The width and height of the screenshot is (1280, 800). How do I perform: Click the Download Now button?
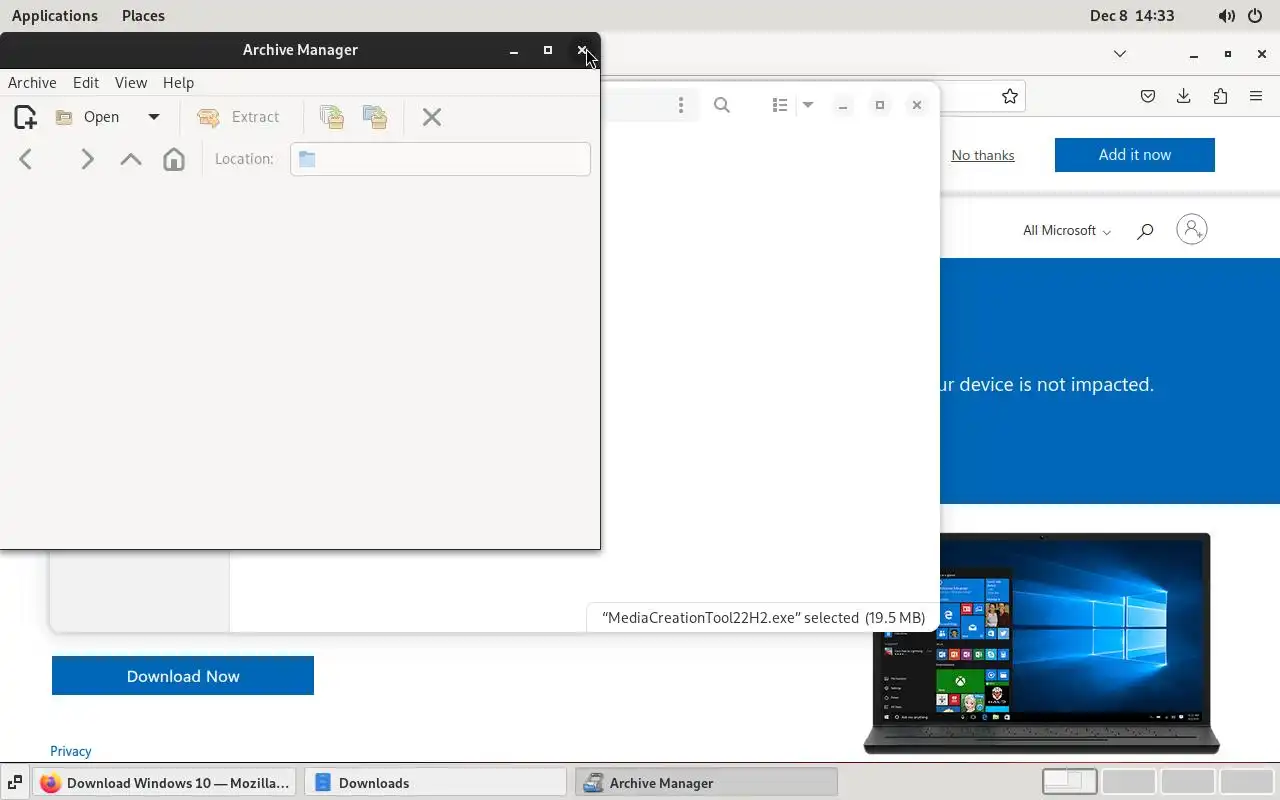183,676
